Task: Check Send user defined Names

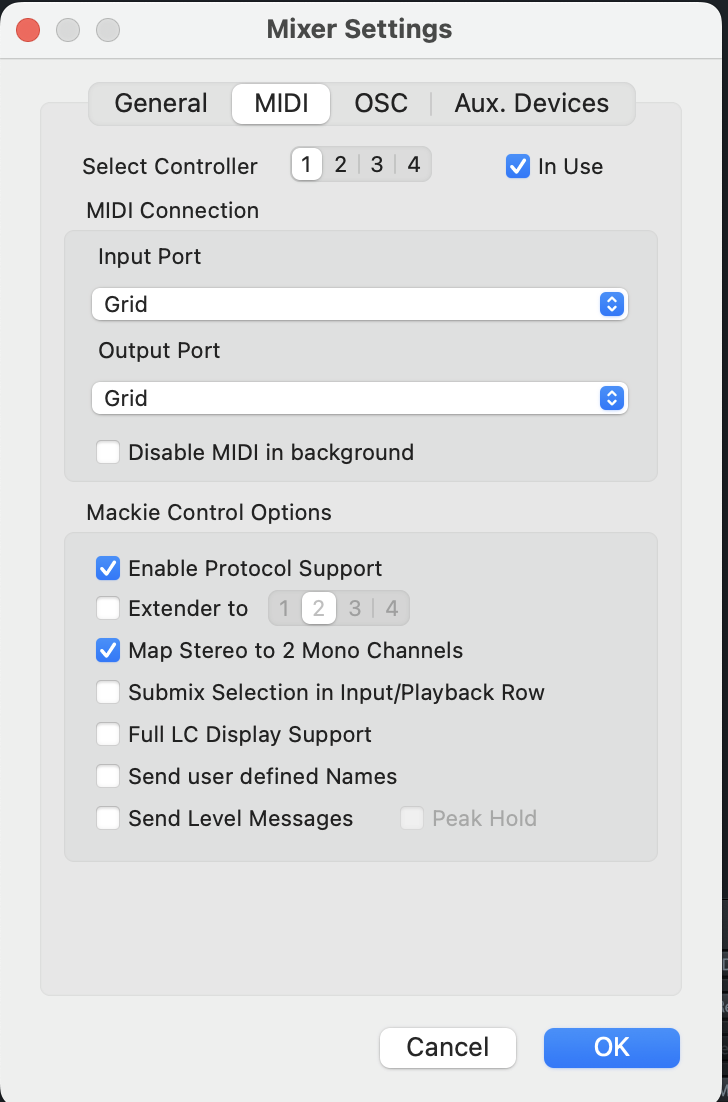Action: [108, 777]
